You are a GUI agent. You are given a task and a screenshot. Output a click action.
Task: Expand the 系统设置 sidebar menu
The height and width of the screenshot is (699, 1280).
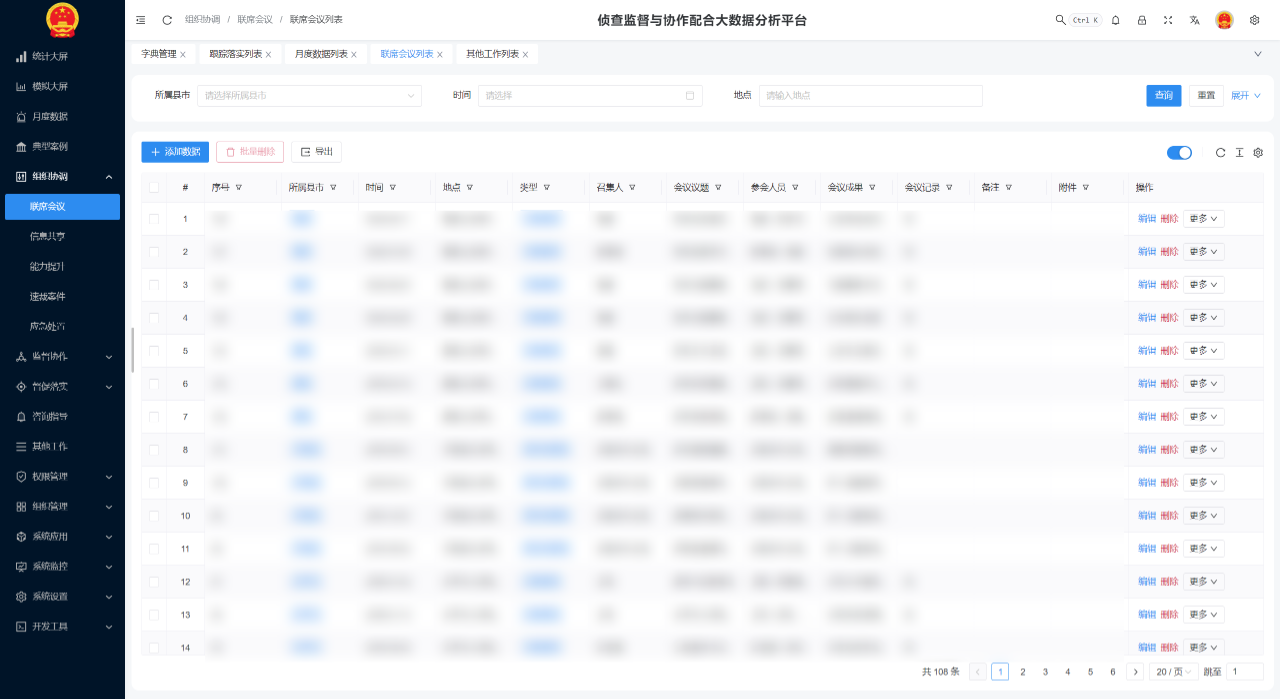[x=62, y=596]
